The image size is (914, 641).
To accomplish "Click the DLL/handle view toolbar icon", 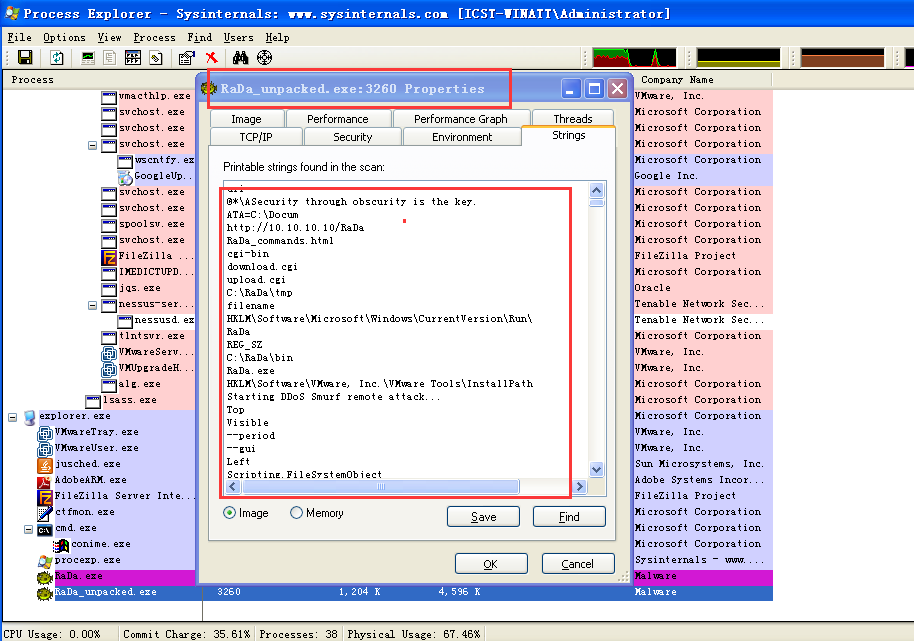I will (156, 57).
